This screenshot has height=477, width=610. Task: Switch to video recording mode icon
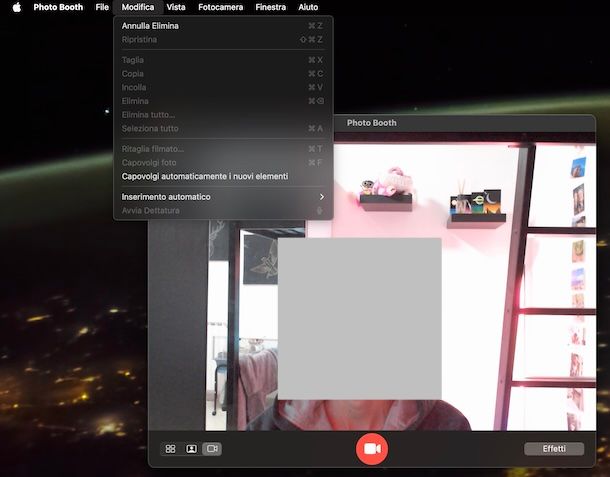point(212,449)
